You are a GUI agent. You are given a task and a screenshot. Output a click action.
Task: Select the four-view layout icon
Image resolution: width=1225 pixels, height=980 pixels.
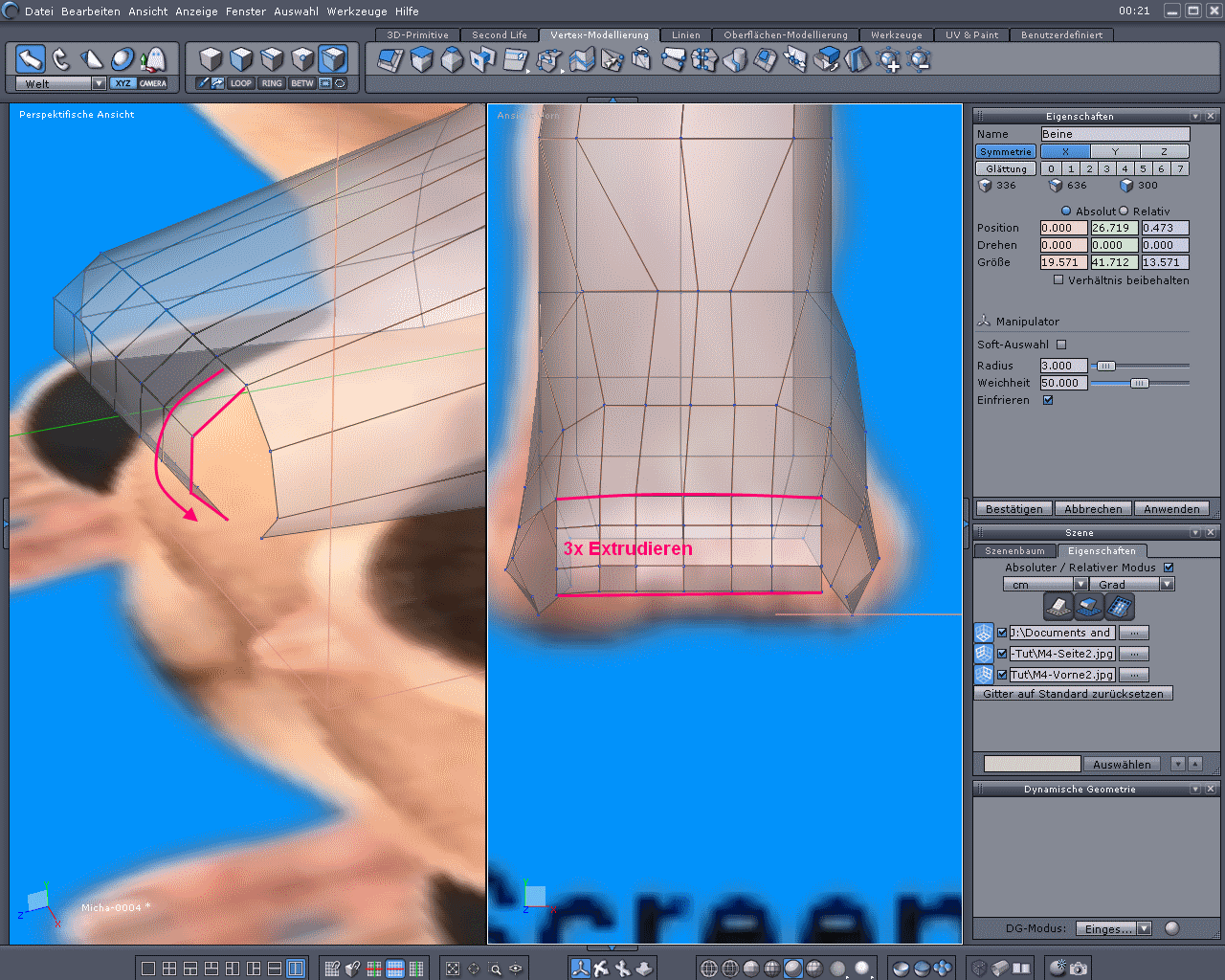169,969
